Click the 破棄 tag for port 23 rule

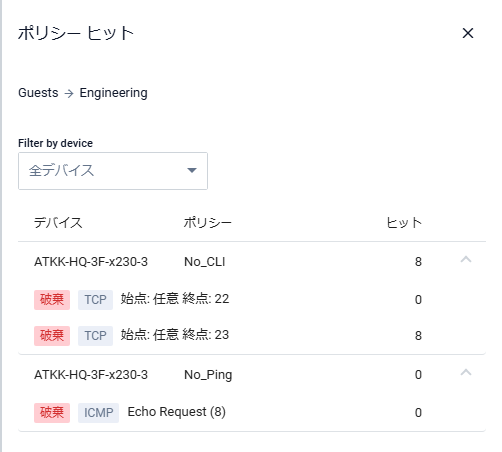tap(52, 336)
